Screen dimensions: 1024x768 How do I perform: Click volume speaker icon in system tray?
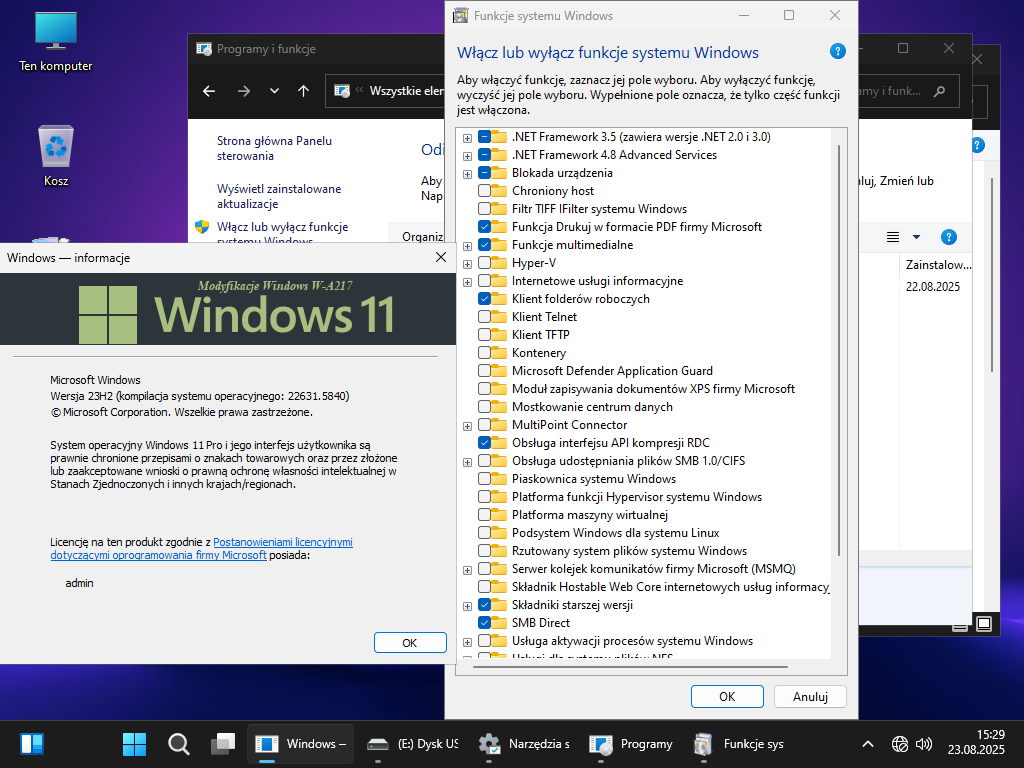click(924, 744)
